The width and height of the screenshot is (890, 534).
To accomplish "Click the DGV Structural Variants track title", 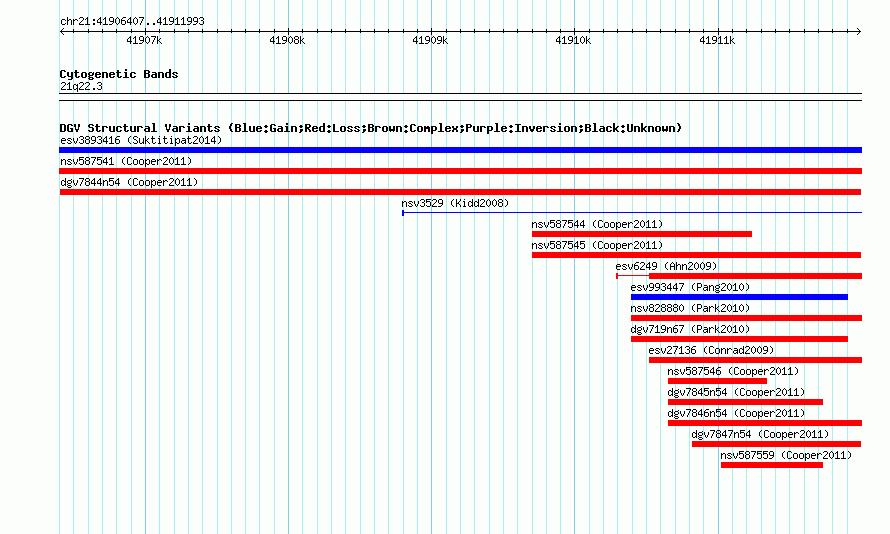I will (370, 128).
